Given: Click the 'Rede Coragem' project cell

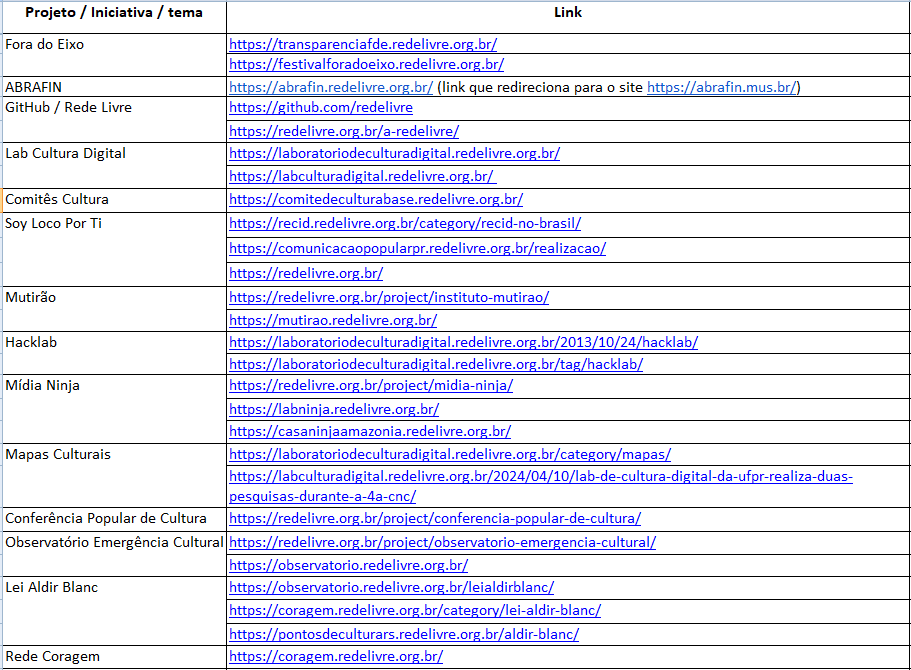Looking at the screenshot, I should click(52, 657).
